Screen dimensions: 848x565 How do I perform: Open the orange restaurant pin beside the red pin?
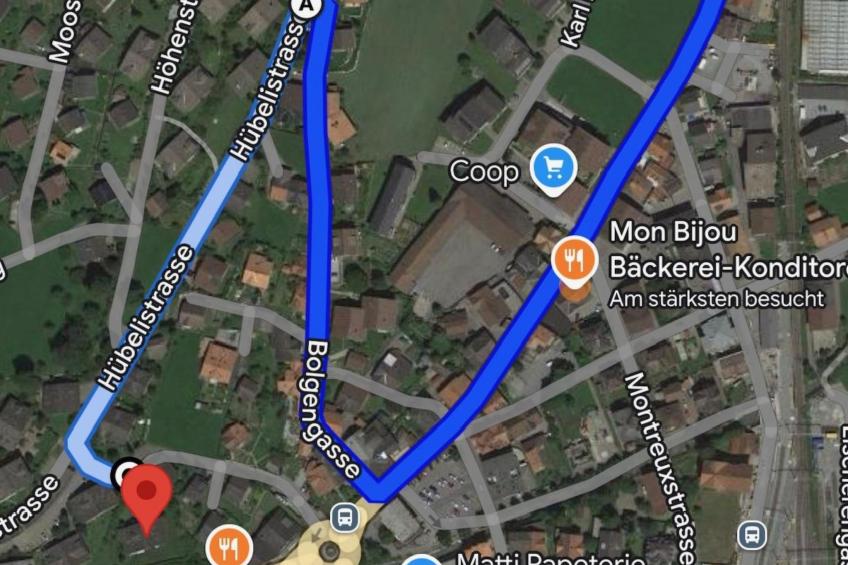click(229, 546)
